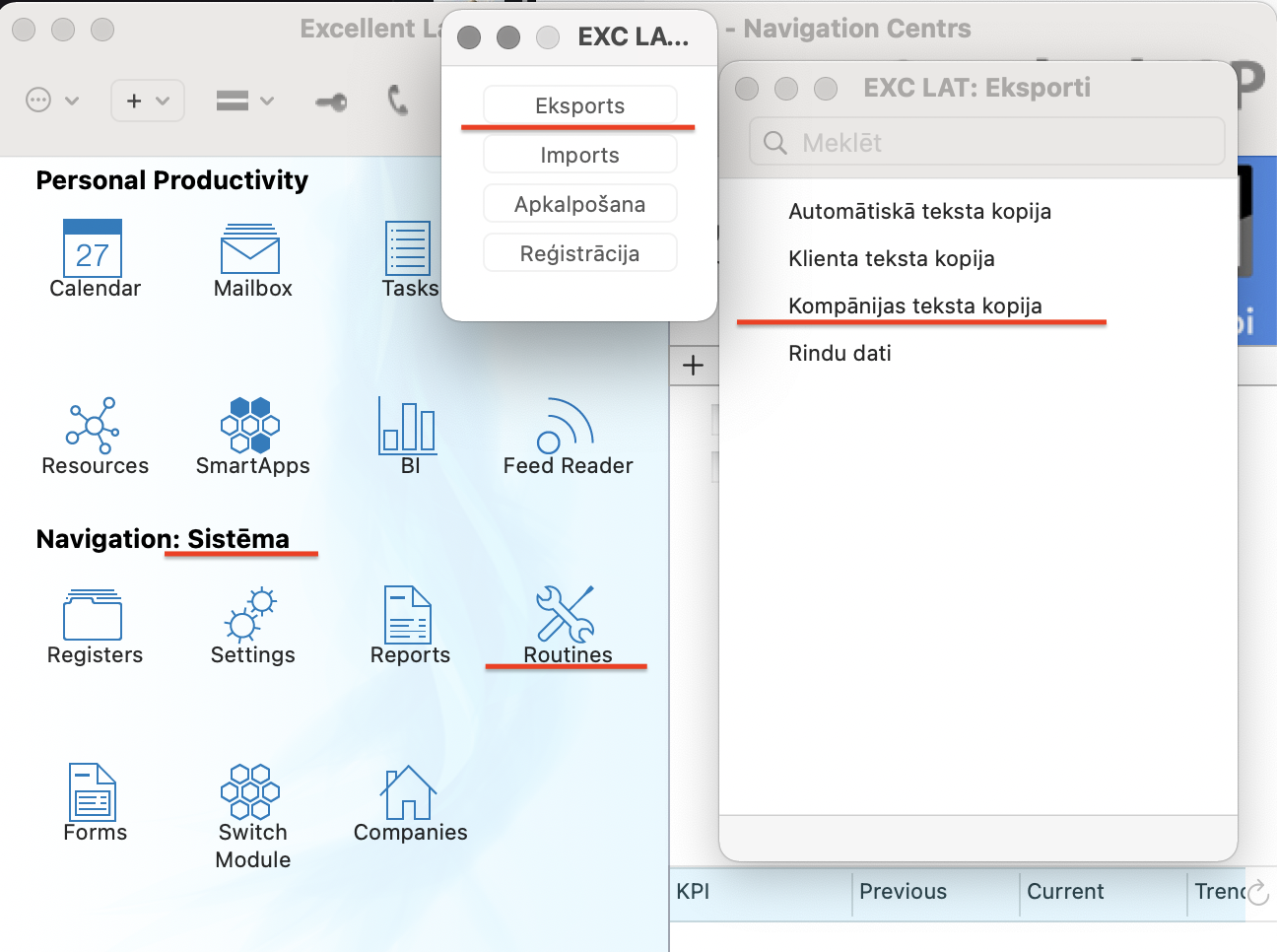The image size is (1277, 952).
Task: Click the Imports button
Action: point(579,155)
